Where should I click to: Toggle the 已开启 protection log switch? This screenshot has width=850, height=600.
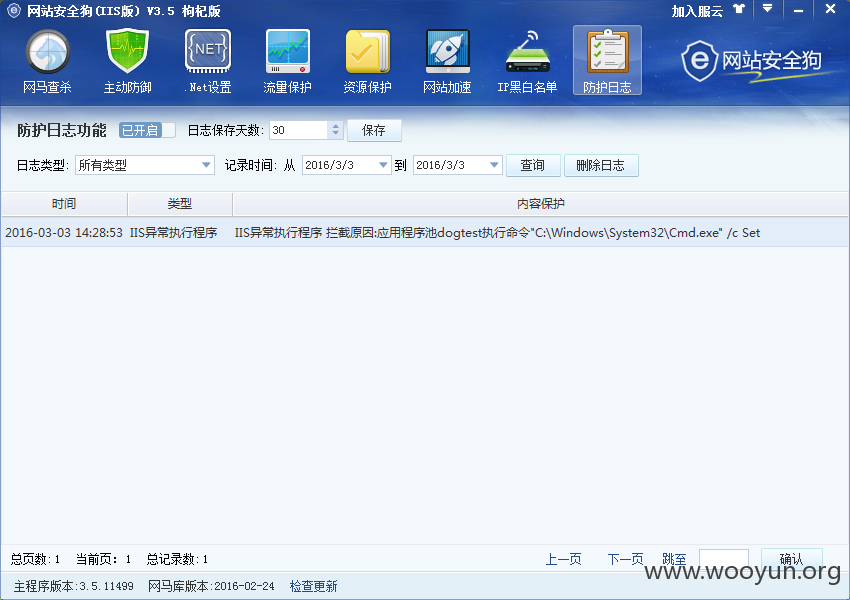click(x=147, y=130)
